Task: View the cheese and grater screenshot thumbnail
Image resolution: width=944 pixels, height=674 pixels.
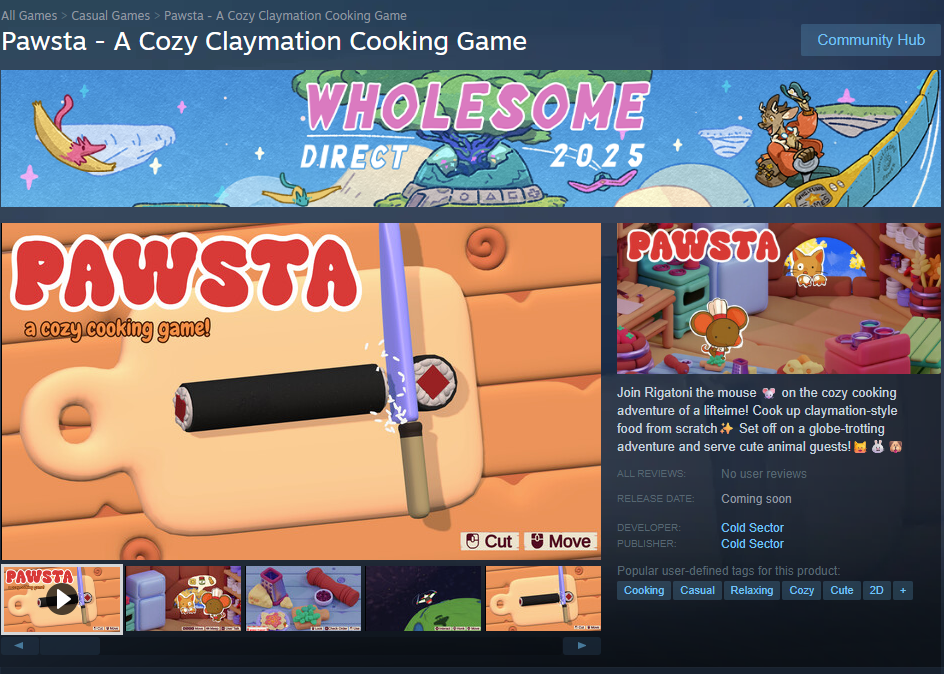Action: [x=303, y=598]
